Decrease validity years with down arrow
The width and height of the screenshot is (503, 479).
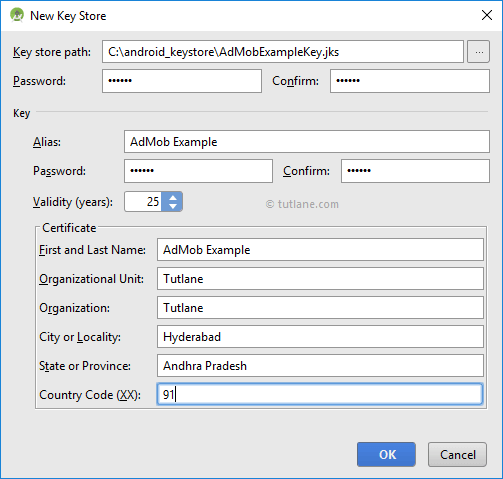(x=173, y=206)
